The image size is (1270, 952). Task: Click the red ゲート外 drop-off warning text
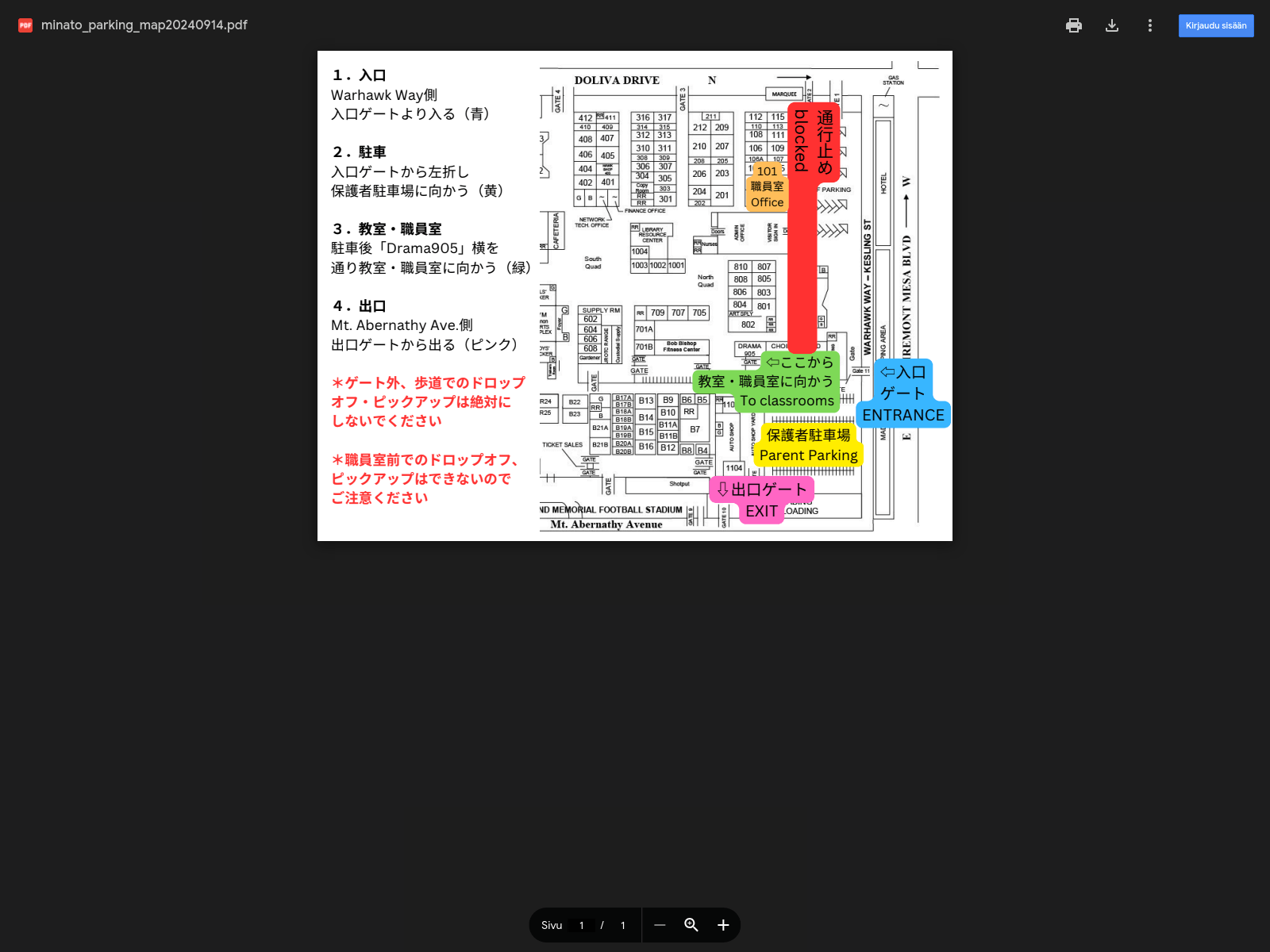coord(428,401)
